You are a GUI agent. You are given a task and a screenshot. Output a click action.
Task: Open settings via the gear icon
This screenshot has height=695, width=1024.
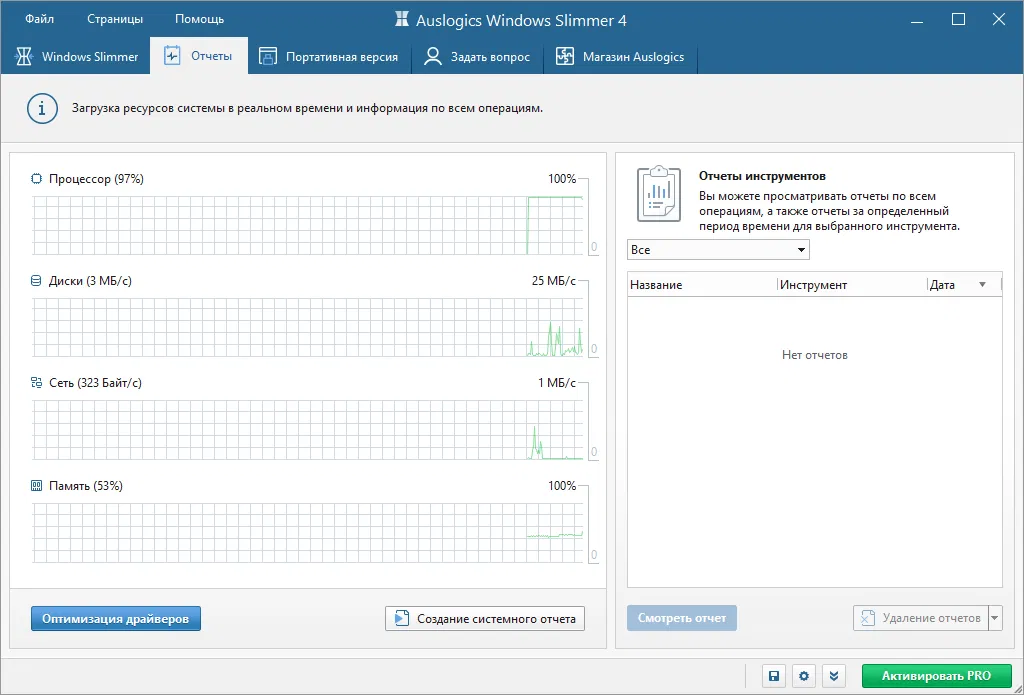point(804,676)
